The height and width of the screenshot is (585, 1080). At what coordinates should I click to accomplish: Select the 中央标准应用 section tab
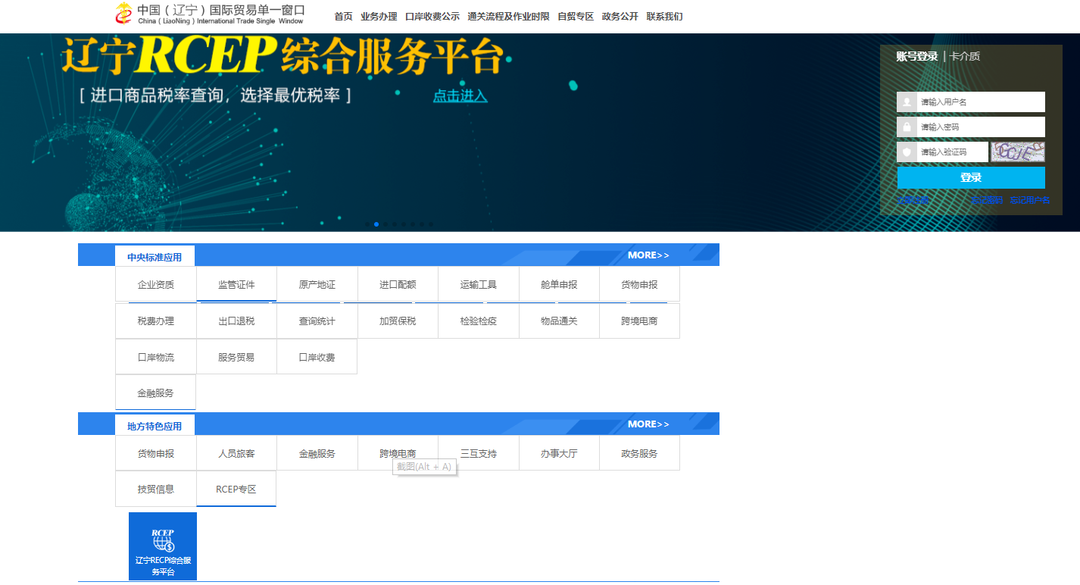click(x=154, y=256)
